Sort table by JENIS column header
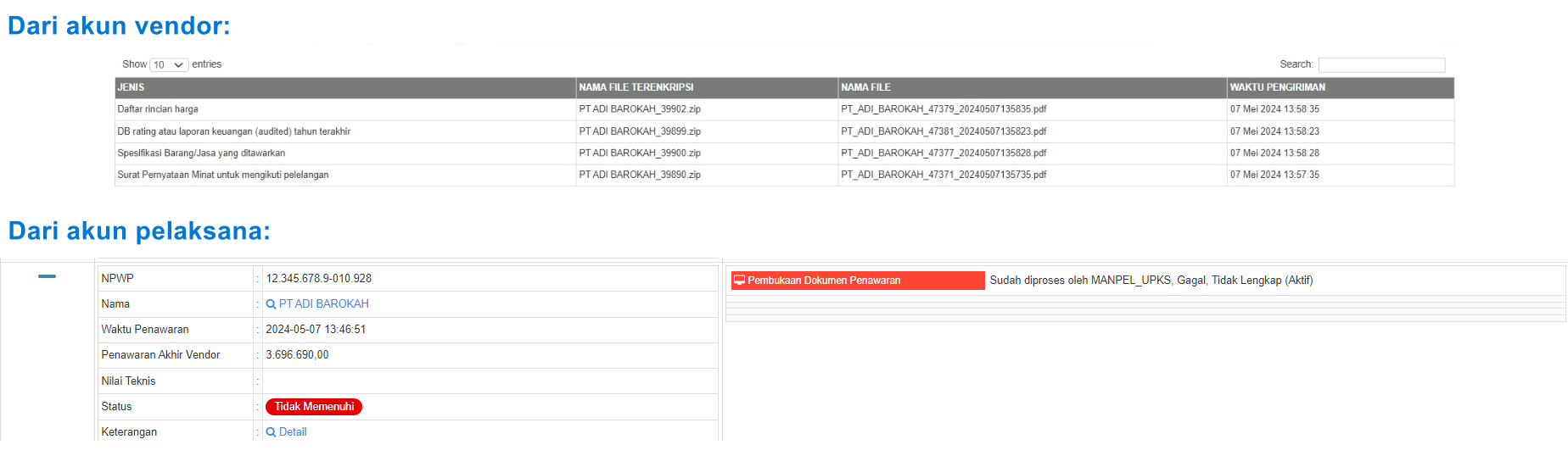The image size is (1568, 456). coord(132,87)
